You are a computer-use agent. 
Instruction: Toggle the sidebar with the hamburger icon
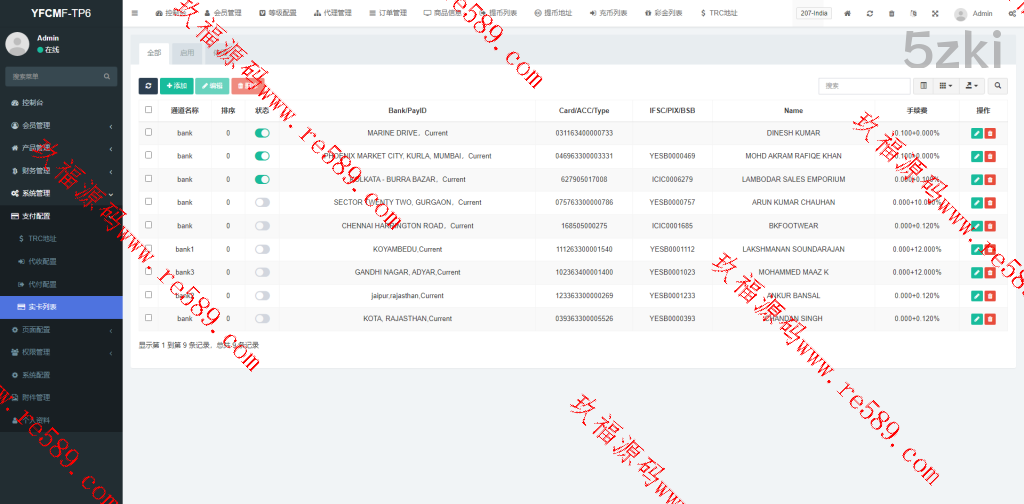(135, 13)
